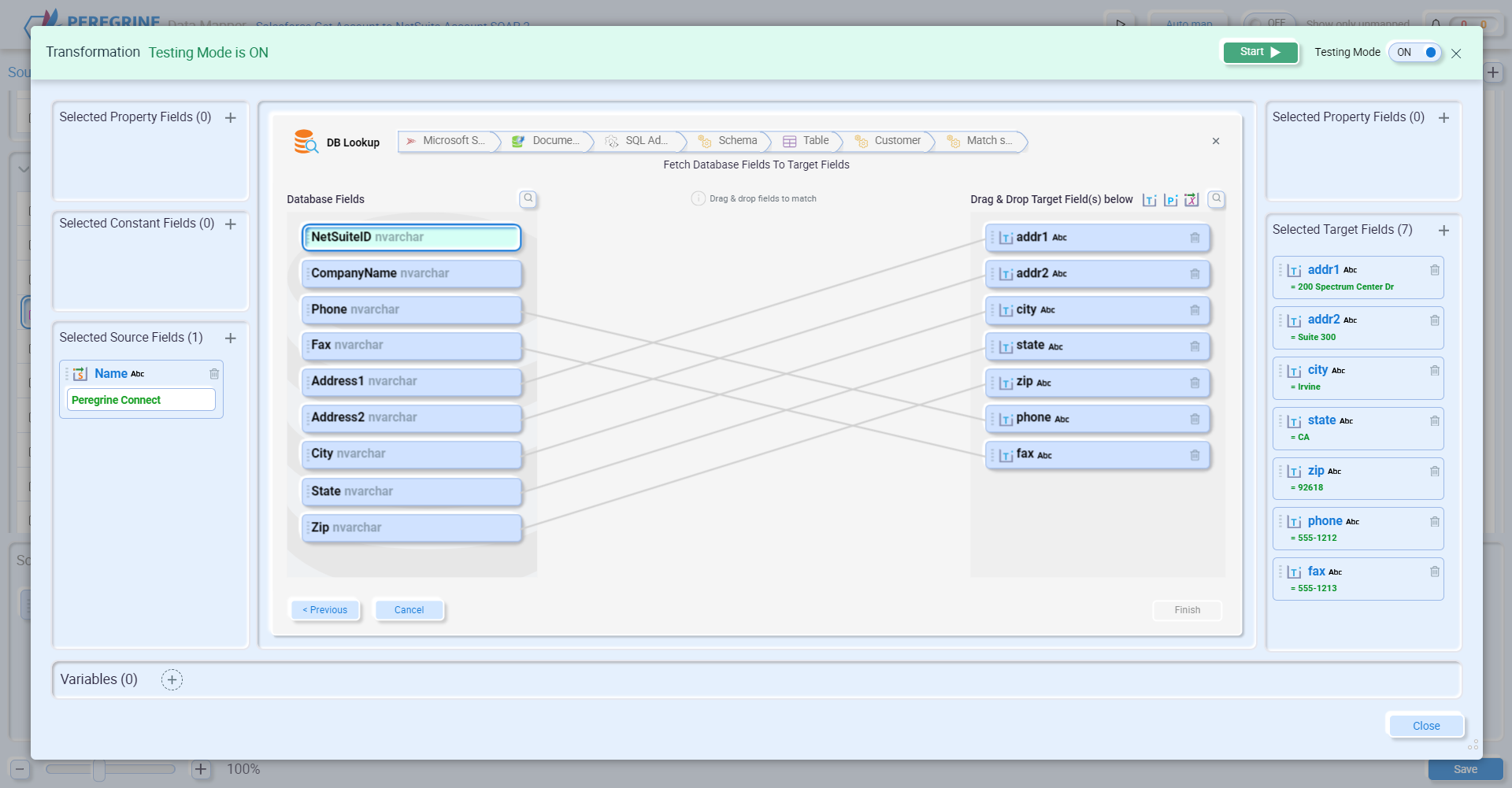Delete state in Selected Target Fields

tap(1435, 421)
